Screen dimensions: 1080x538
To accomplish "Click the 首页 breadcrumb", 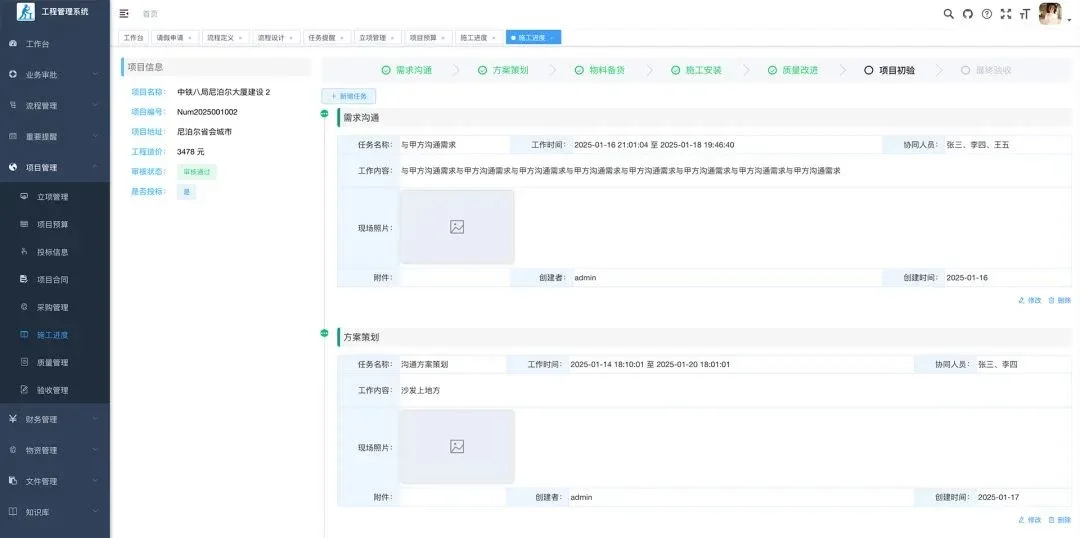I will pos(149,14).
